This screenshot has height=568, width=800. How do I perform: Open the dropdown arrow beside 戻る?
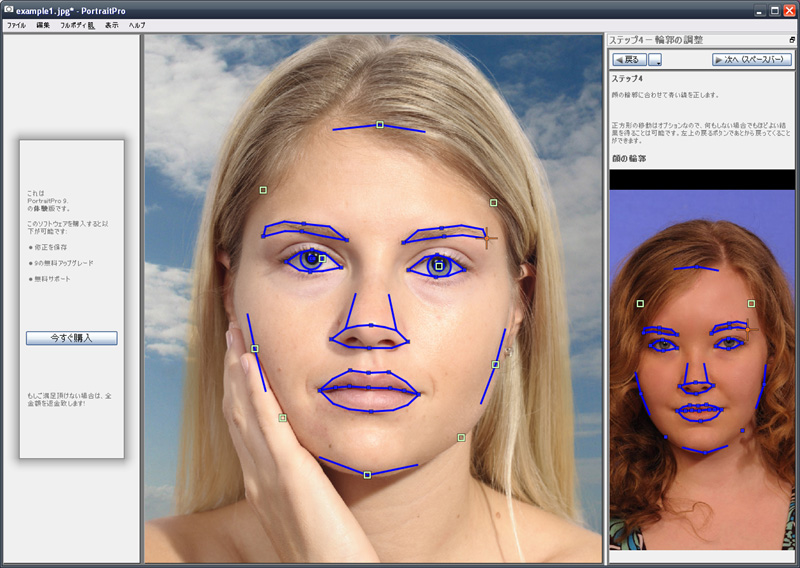(655, 60)
